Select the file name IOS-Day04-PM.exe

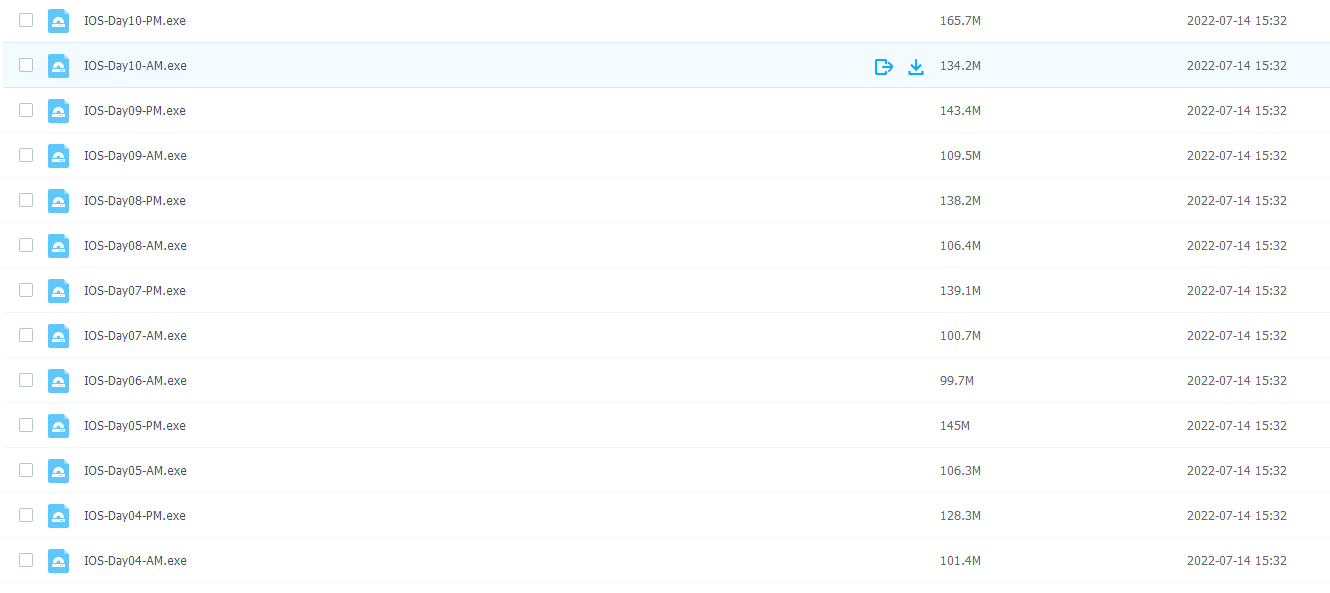point(135,515)
